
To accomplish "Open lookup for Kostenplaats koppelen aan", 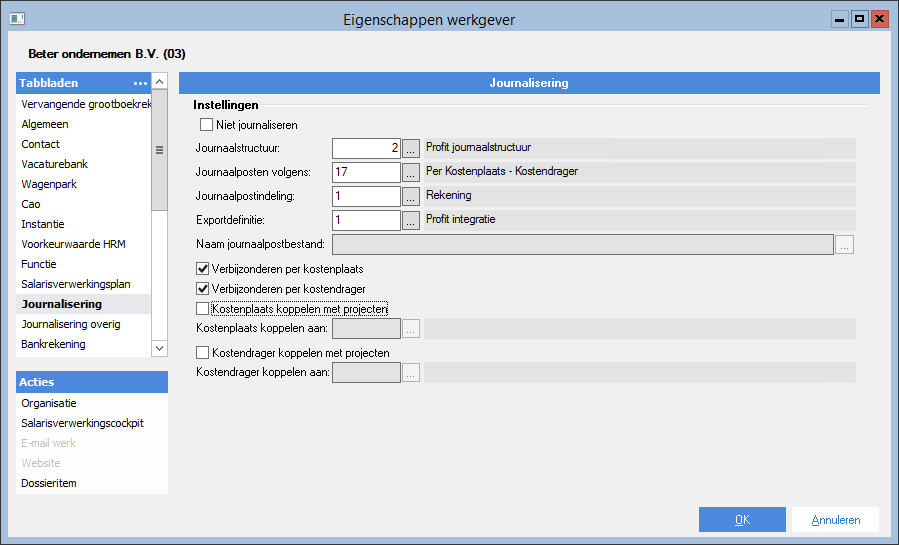I will [x=411, y=329].
